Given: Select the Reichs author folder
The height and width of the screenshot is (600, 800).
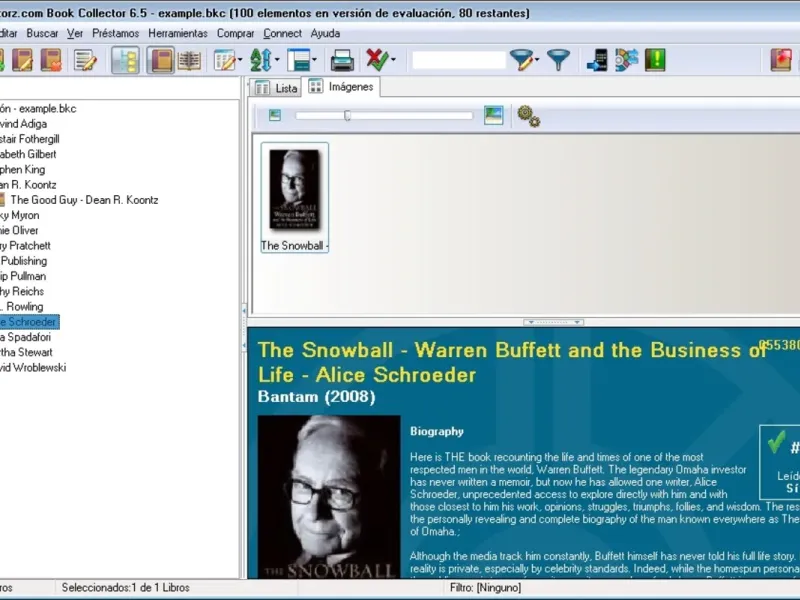Looking at the screenshot, I should tap(22, 291).
